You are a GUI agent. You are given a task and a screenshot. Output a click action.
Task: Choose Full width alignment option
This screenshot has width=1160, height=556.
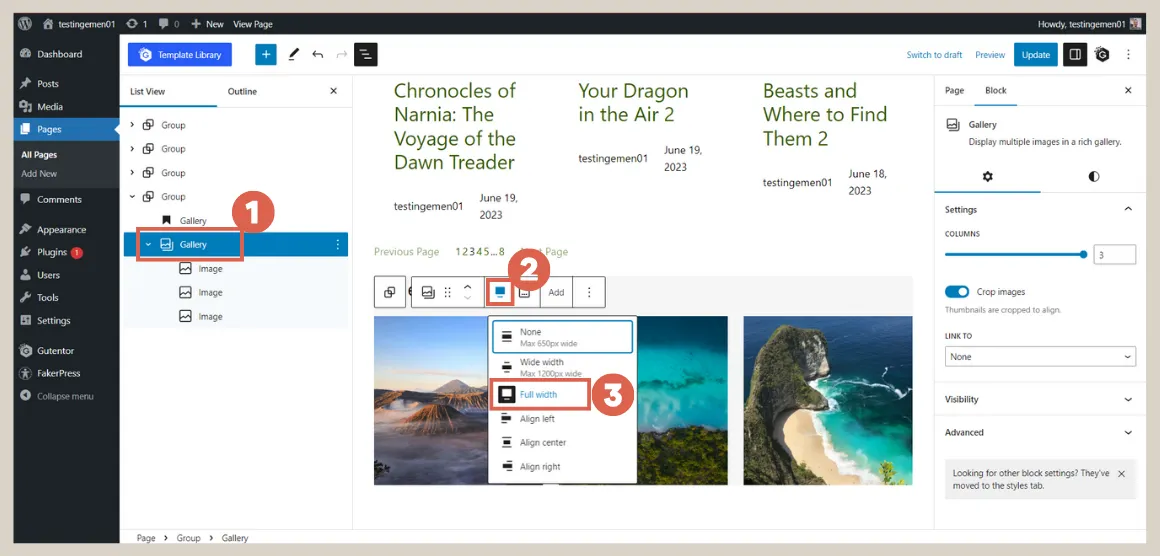(539, 395)
